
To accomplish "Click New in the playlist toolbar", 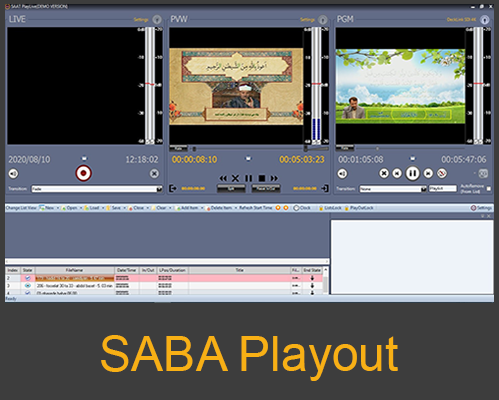I will (47, 208).
